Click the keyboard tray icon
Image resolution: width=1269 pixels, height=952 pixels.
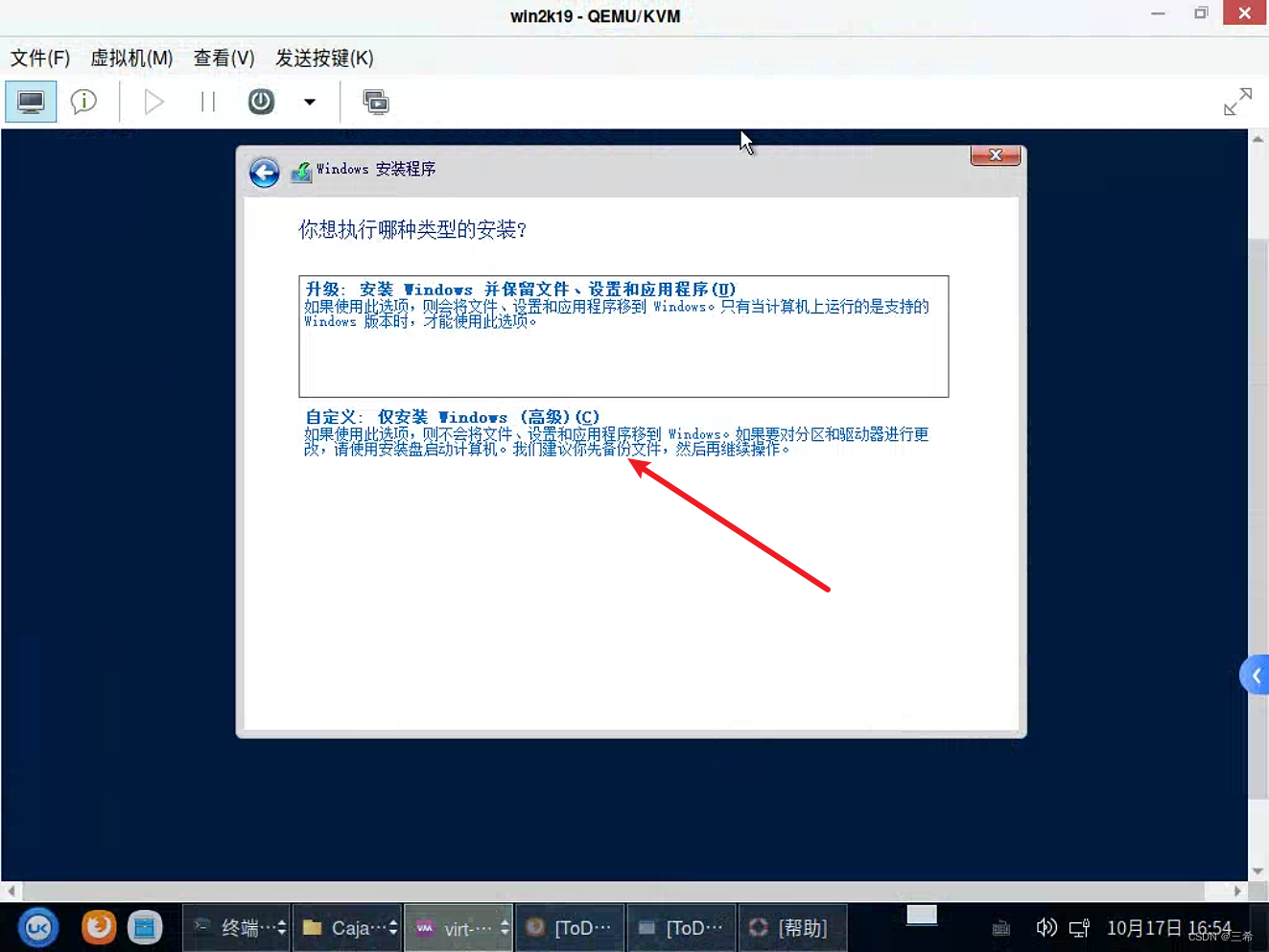click(x=1000, y=928)
